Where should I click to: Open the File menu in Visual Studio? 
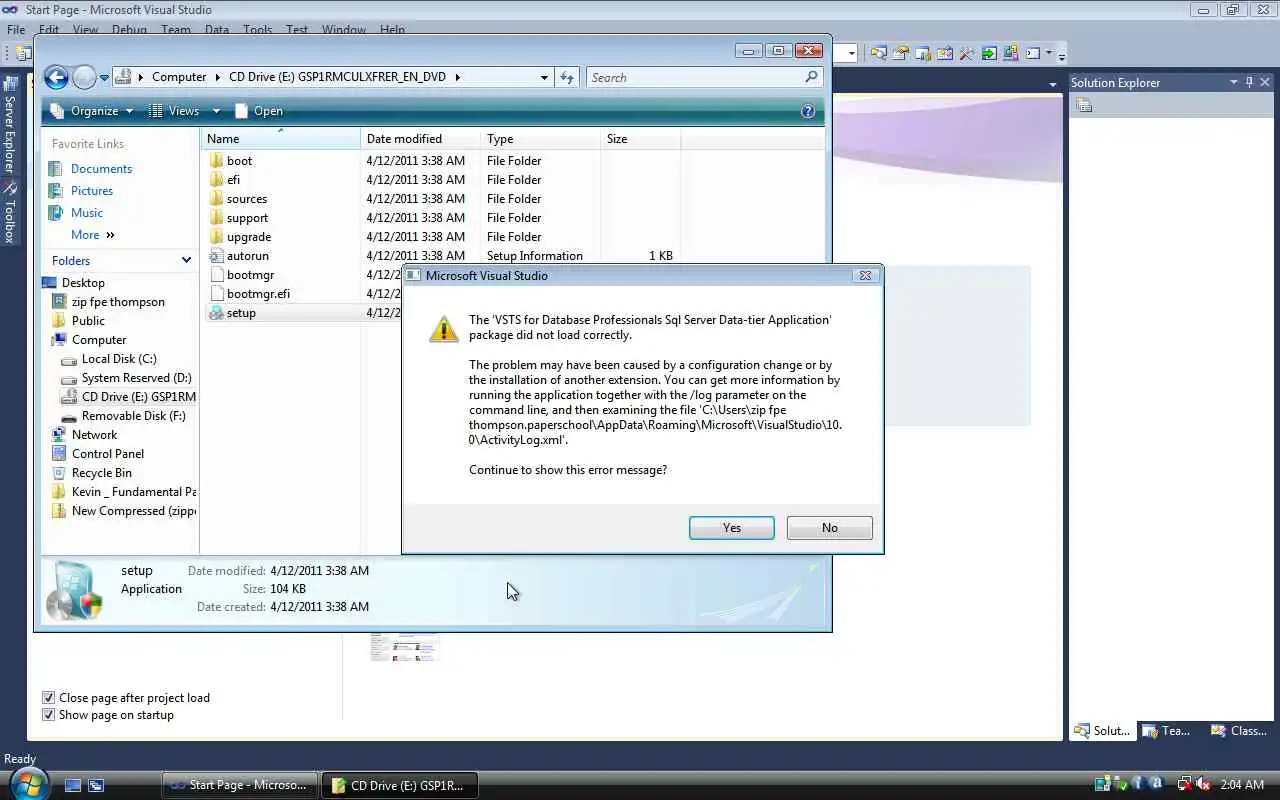pos(16,30)
